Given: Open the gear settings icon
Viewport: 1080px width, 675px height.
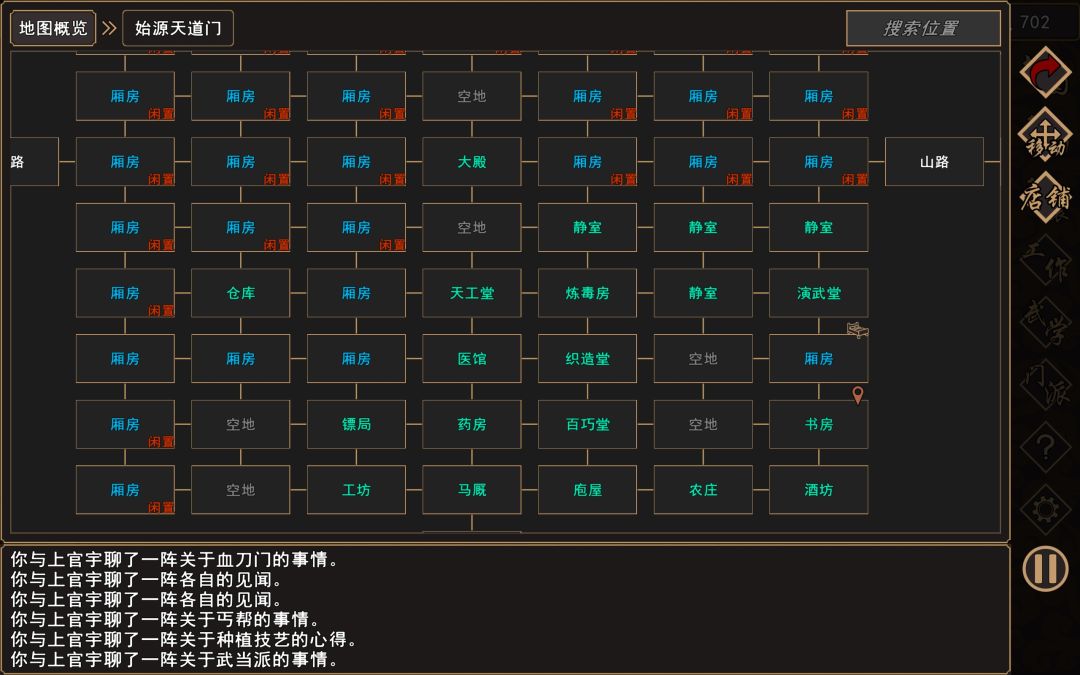Looking at the screenshot, I should pyautogui.click(x=1046, y=510).
